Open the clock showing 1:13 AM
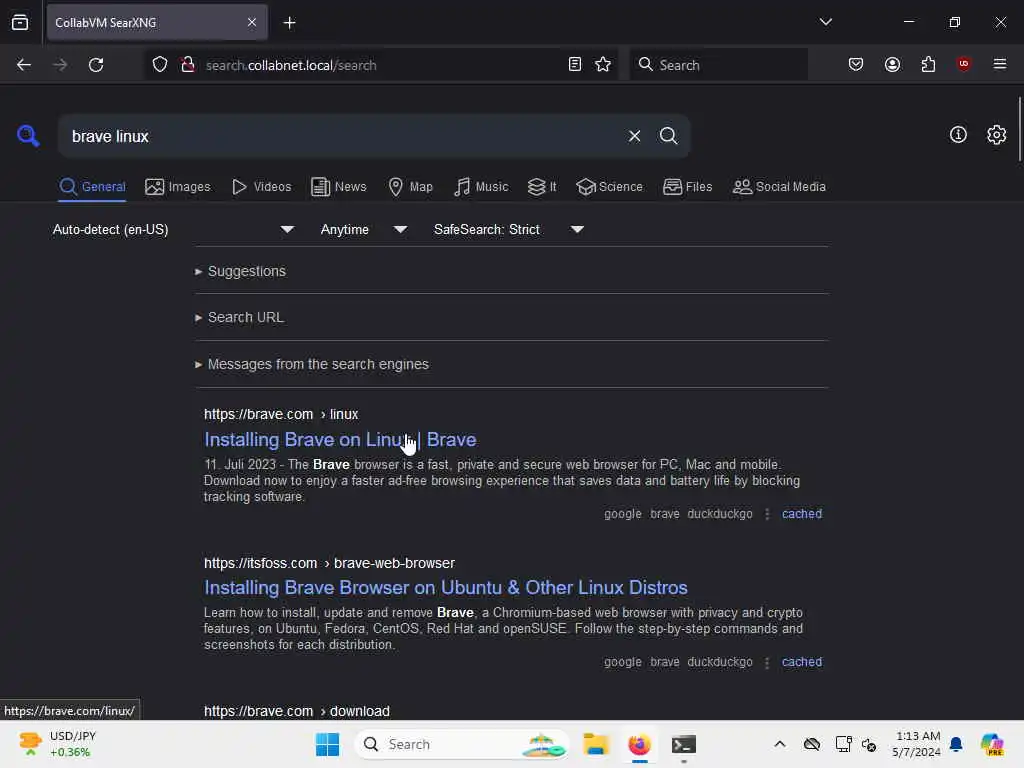Screen dimensions: 1024x768 coord(917,744)
